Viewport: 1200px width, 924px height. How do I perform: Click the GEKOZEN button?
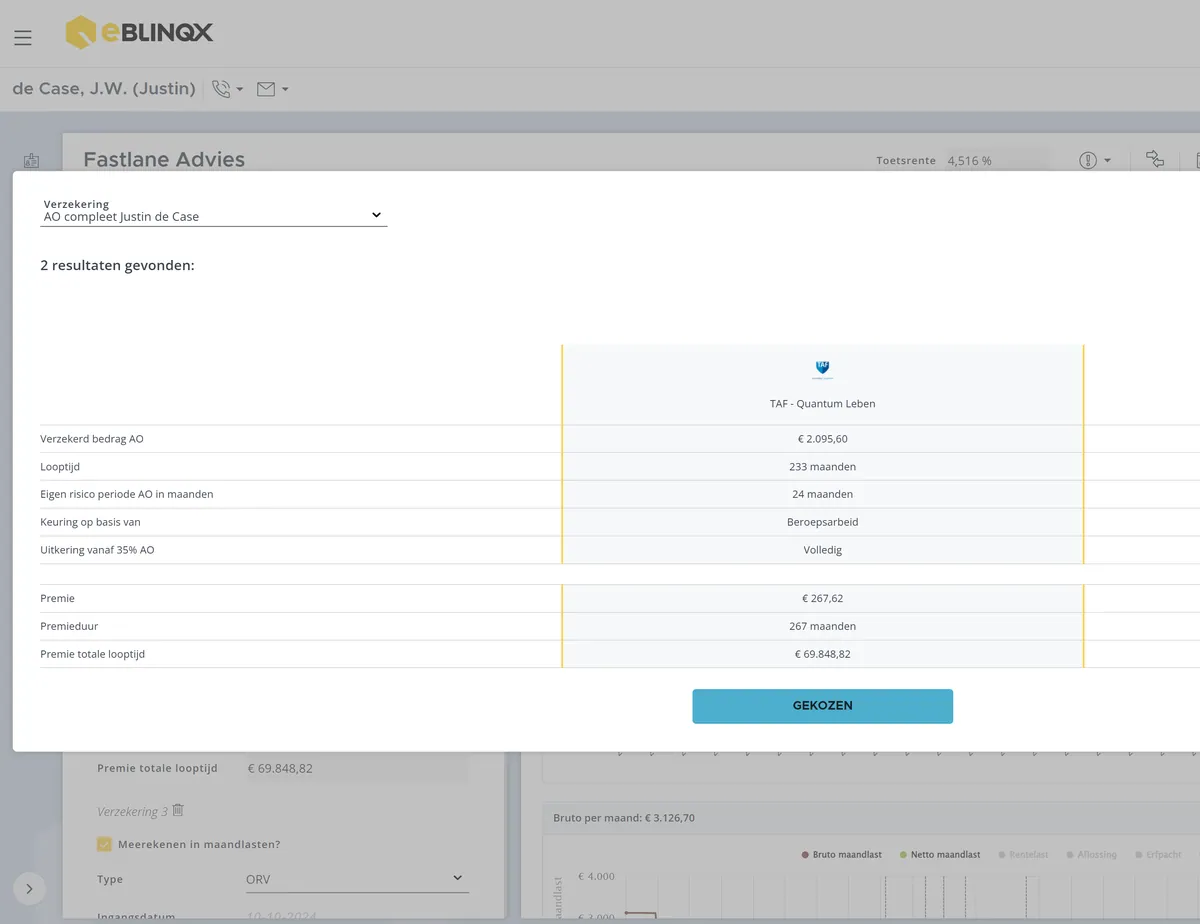click(x=822, y=706)
